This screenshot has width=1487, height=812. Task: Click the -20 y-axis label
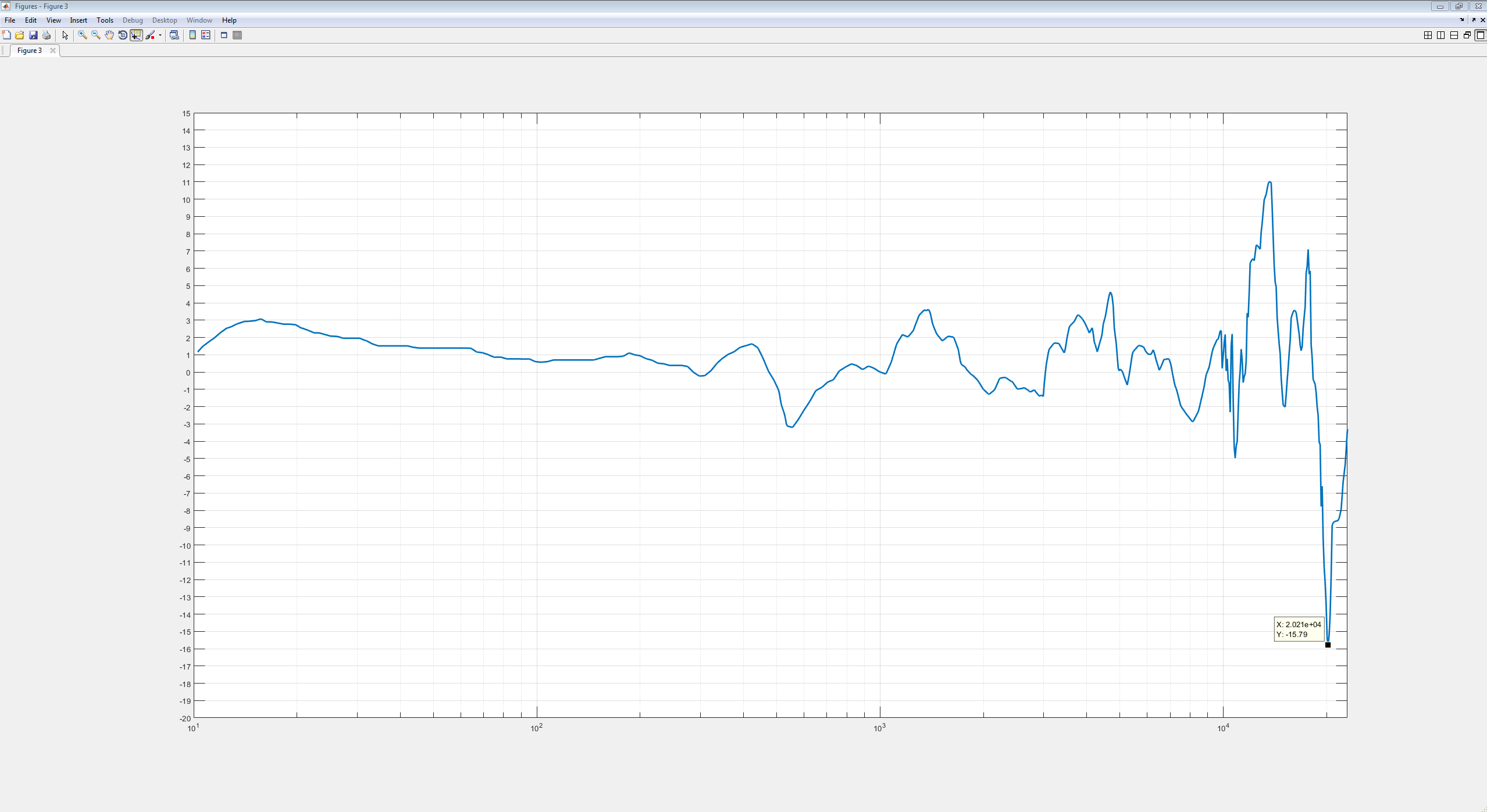pyautogui.click(x=185, y=718)
